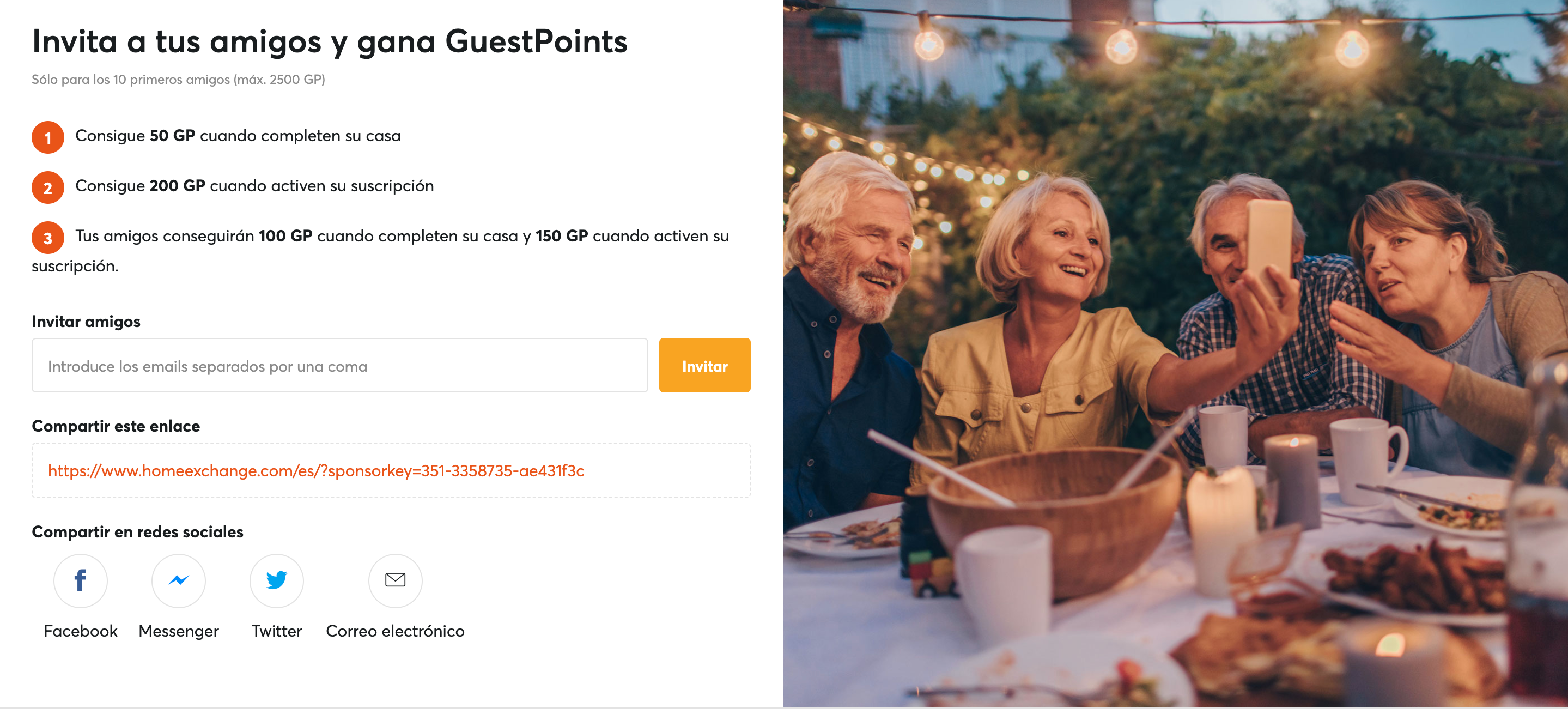This screenshot has width=1568, height=714.
Task: Share via the Facebook icon
Action: point(80,580)
